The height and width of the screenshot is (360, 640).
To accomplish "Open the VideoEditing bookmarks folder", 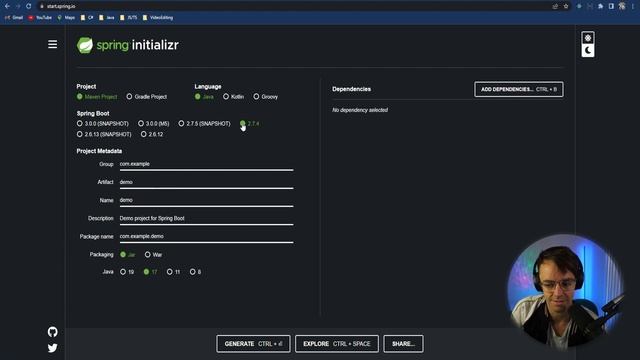I will coord(158,18).
